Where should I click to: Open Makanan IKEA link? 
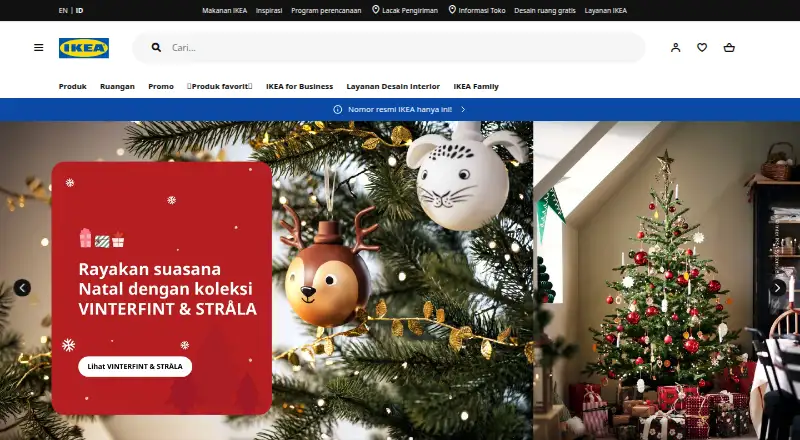point(224,10)
